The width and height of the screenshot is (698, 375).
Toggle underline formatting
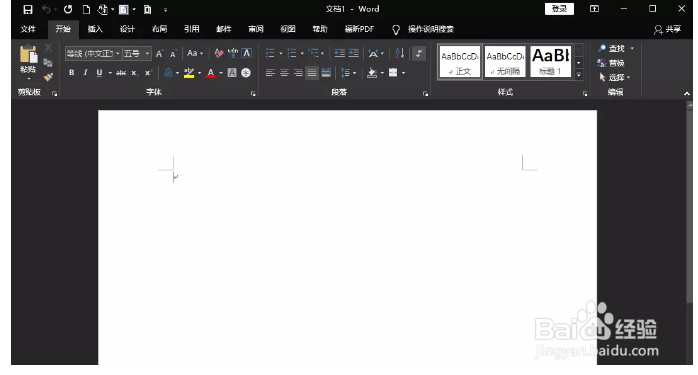[99, 73]
